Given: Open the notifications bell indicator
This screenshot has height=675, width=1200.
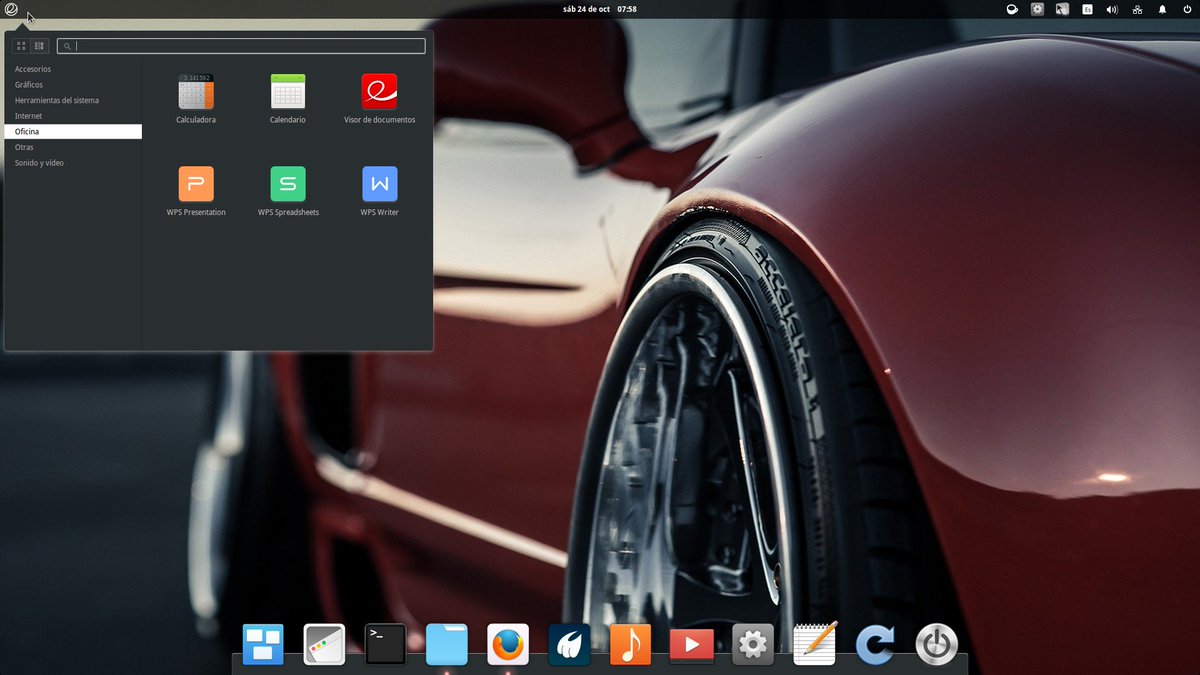Looking at the screenshot, I should click(x=1162, y=9).
